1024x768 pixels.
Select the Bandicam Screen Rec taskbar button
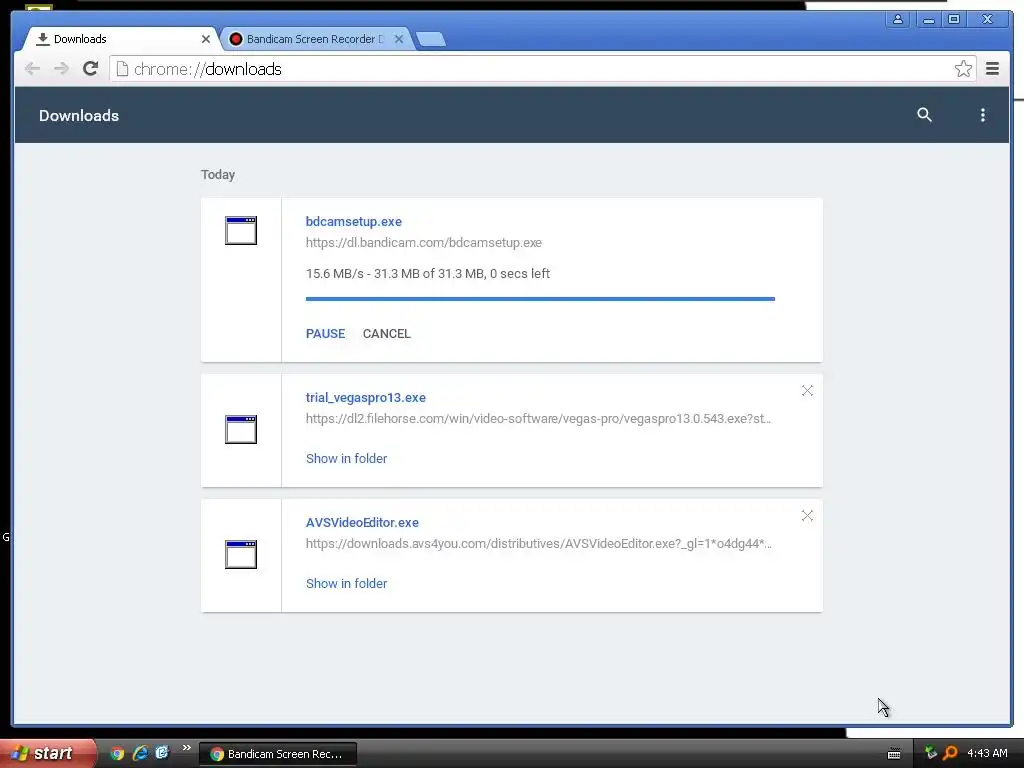coord(278,754)
